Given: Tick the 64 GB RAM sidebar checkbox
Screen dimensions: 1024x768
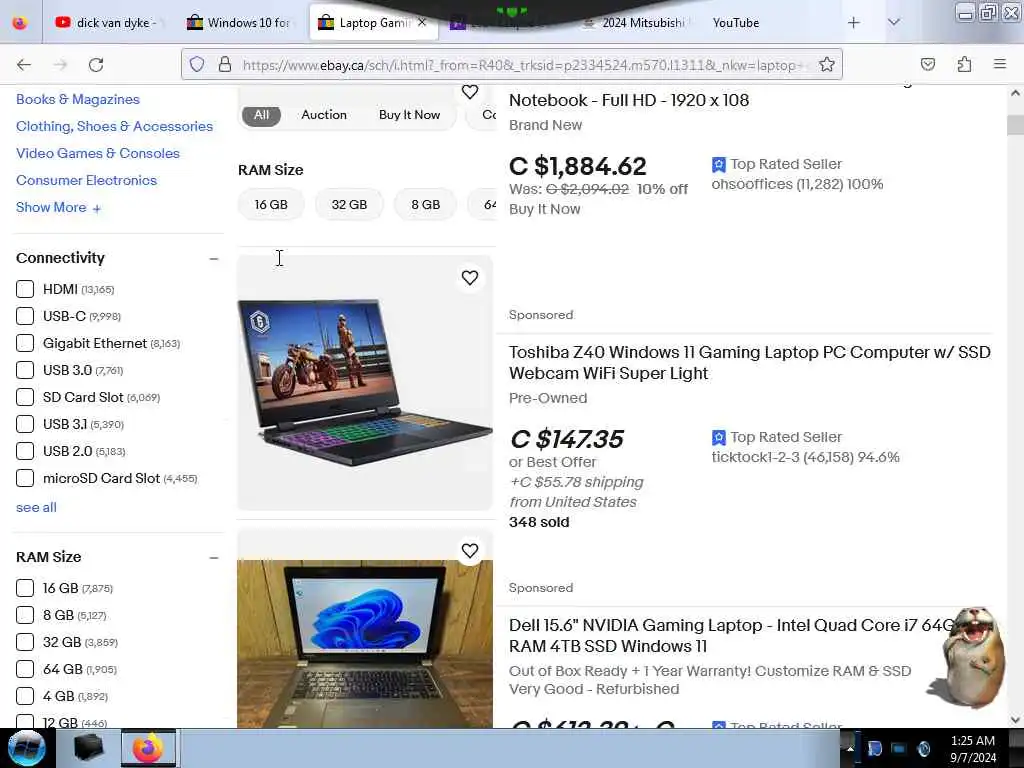Looking at the screenshot, I should (25, 669).
